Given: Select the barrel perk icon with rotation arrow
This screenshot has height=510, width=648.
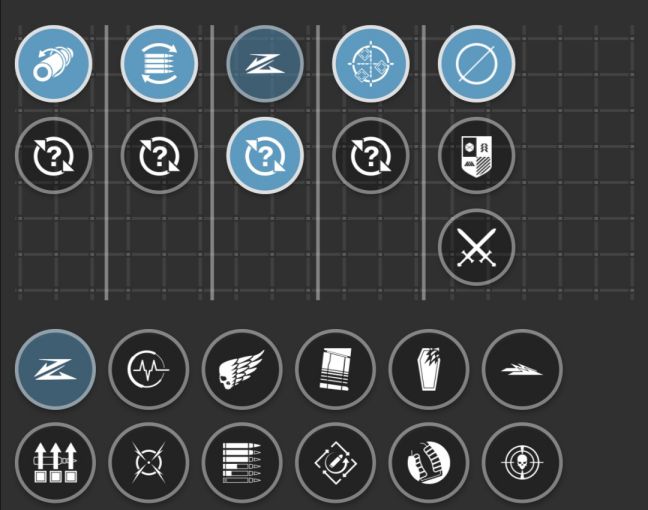Looking at the screenshot, I should coord(54,64).
